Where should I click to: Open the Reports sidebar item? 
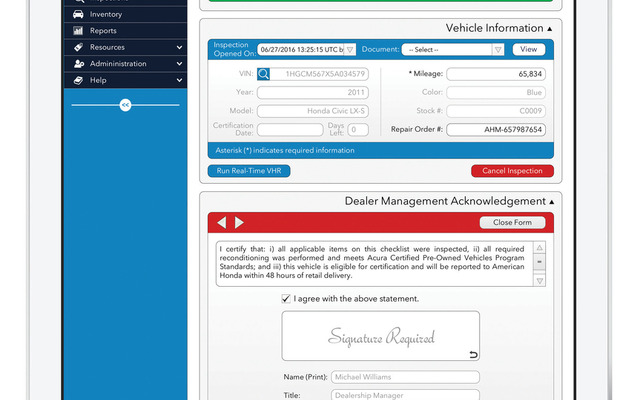[x=125, y=31]
